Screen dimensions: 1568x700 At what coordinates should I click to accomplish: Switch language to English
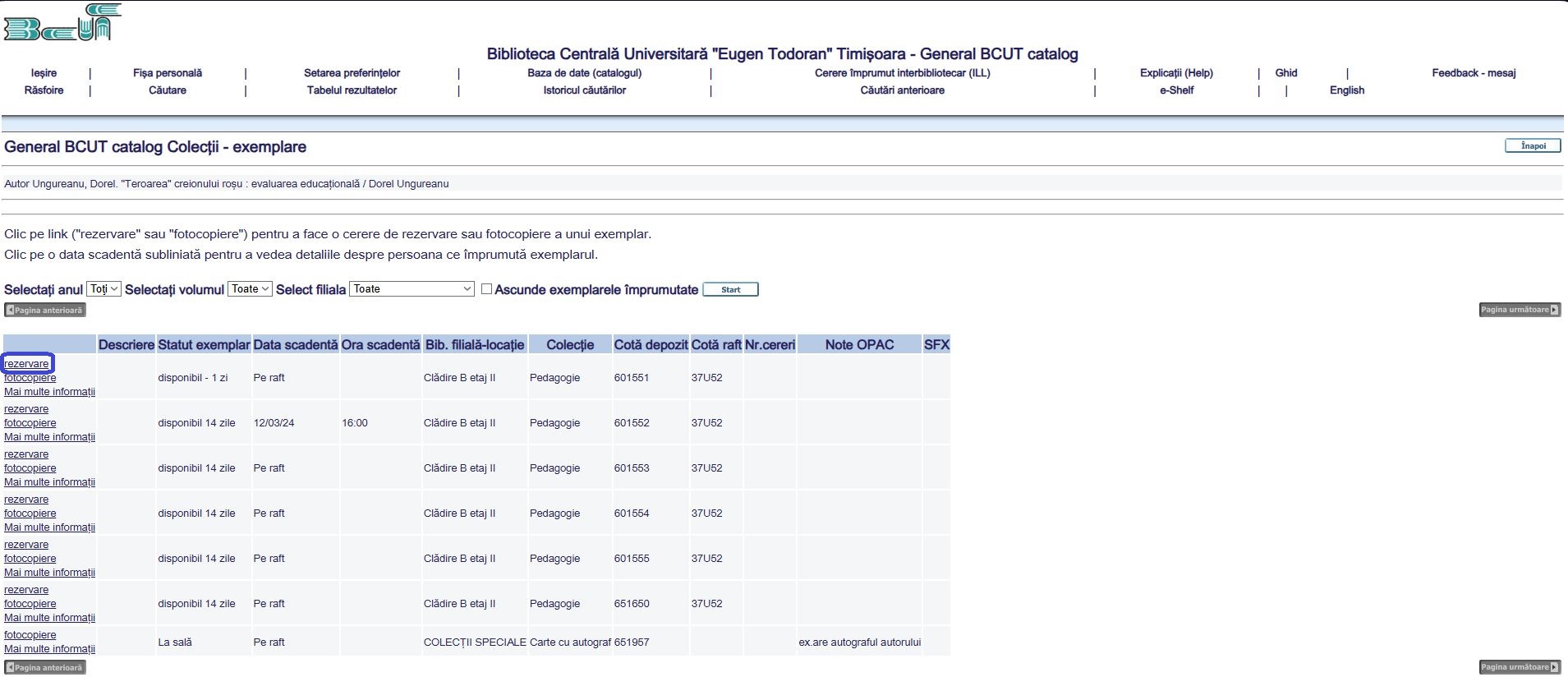pos(1346,90)
